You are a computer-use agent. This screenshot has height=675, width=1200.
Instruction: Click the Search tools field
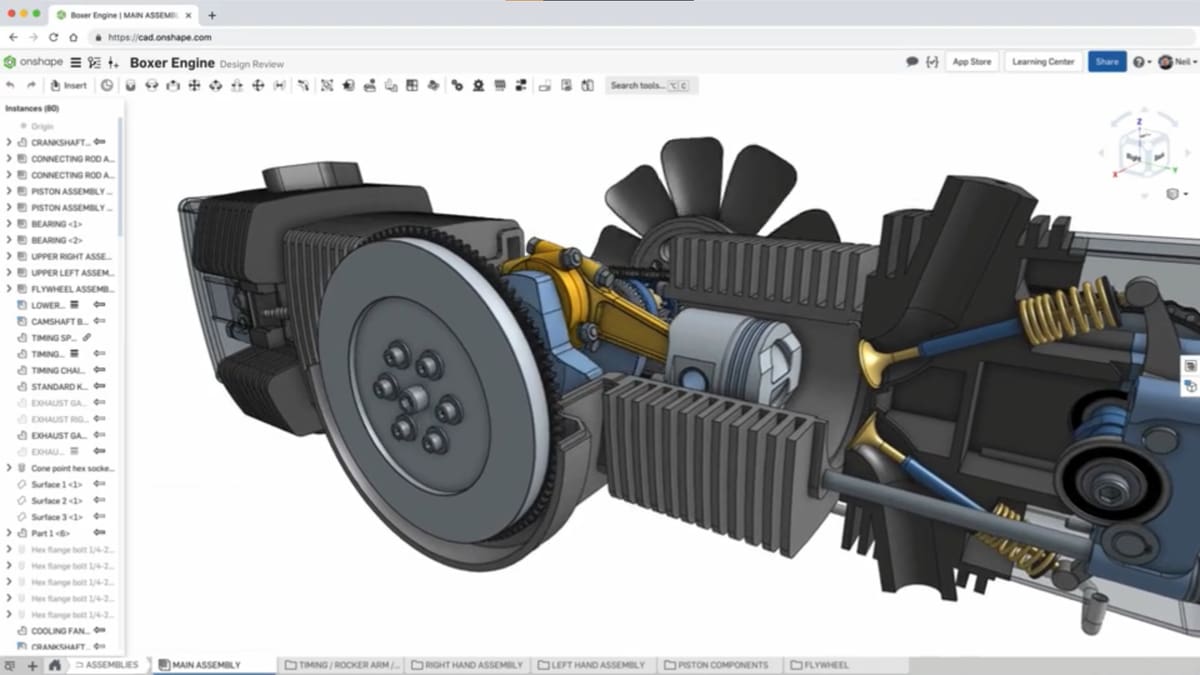[x=651, y=86]
